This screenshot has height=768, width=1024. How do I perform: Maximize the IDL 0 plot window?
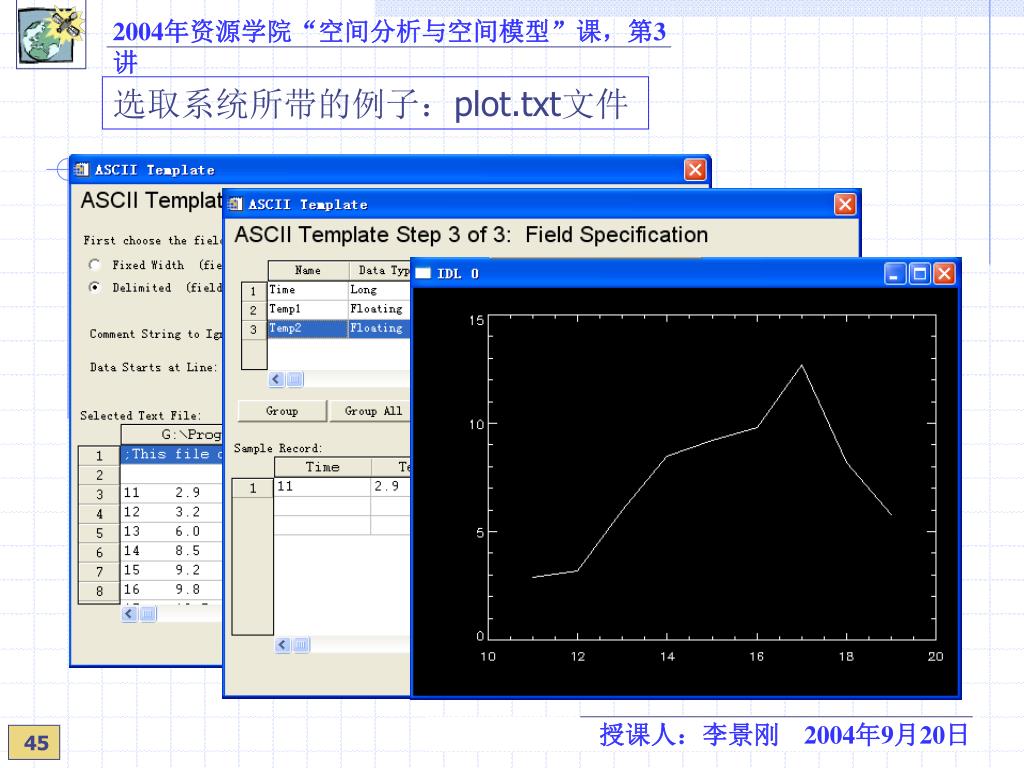click(920, 274)
